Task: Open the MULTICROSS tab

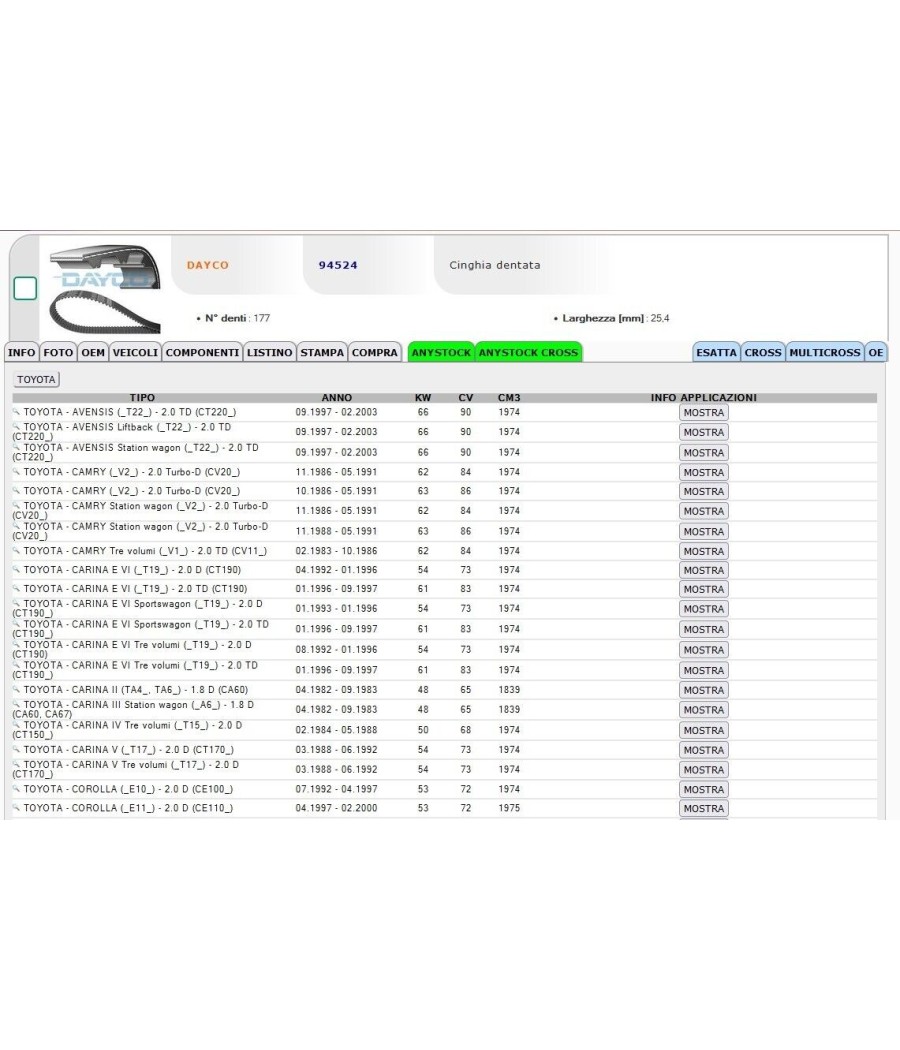Action: 825,352
